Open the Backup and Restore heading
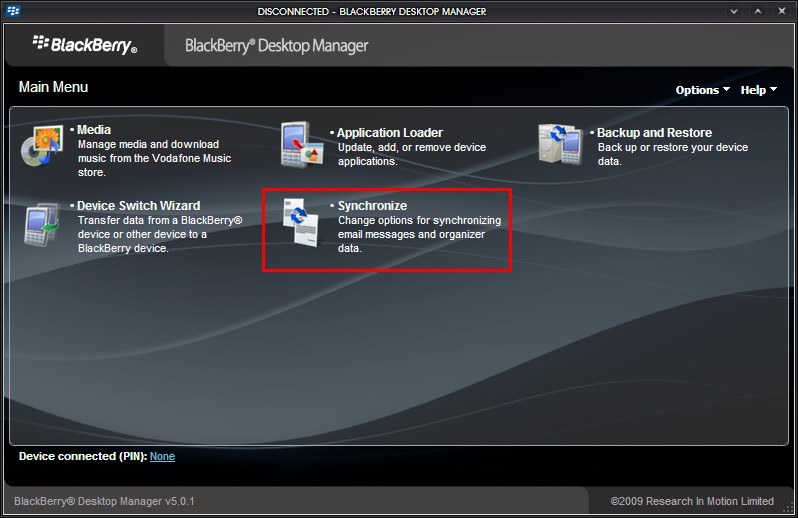 (654, 133)
